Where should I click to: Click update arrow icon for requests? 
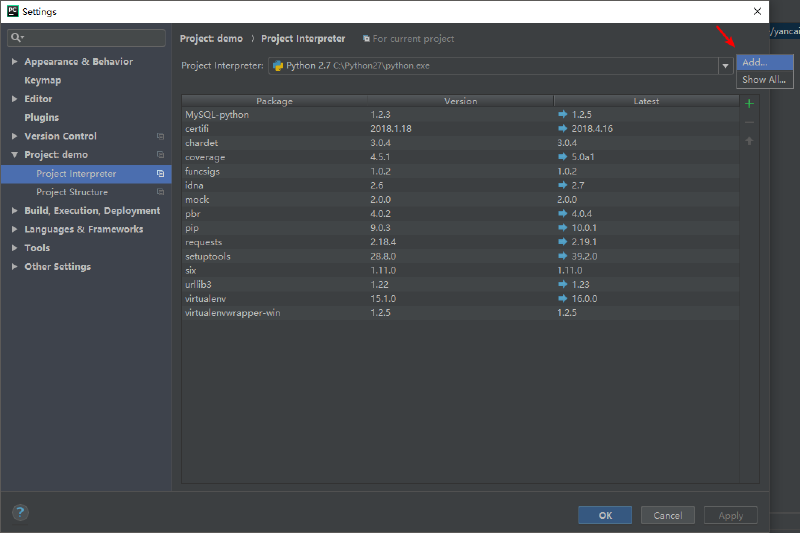(563, 242)
